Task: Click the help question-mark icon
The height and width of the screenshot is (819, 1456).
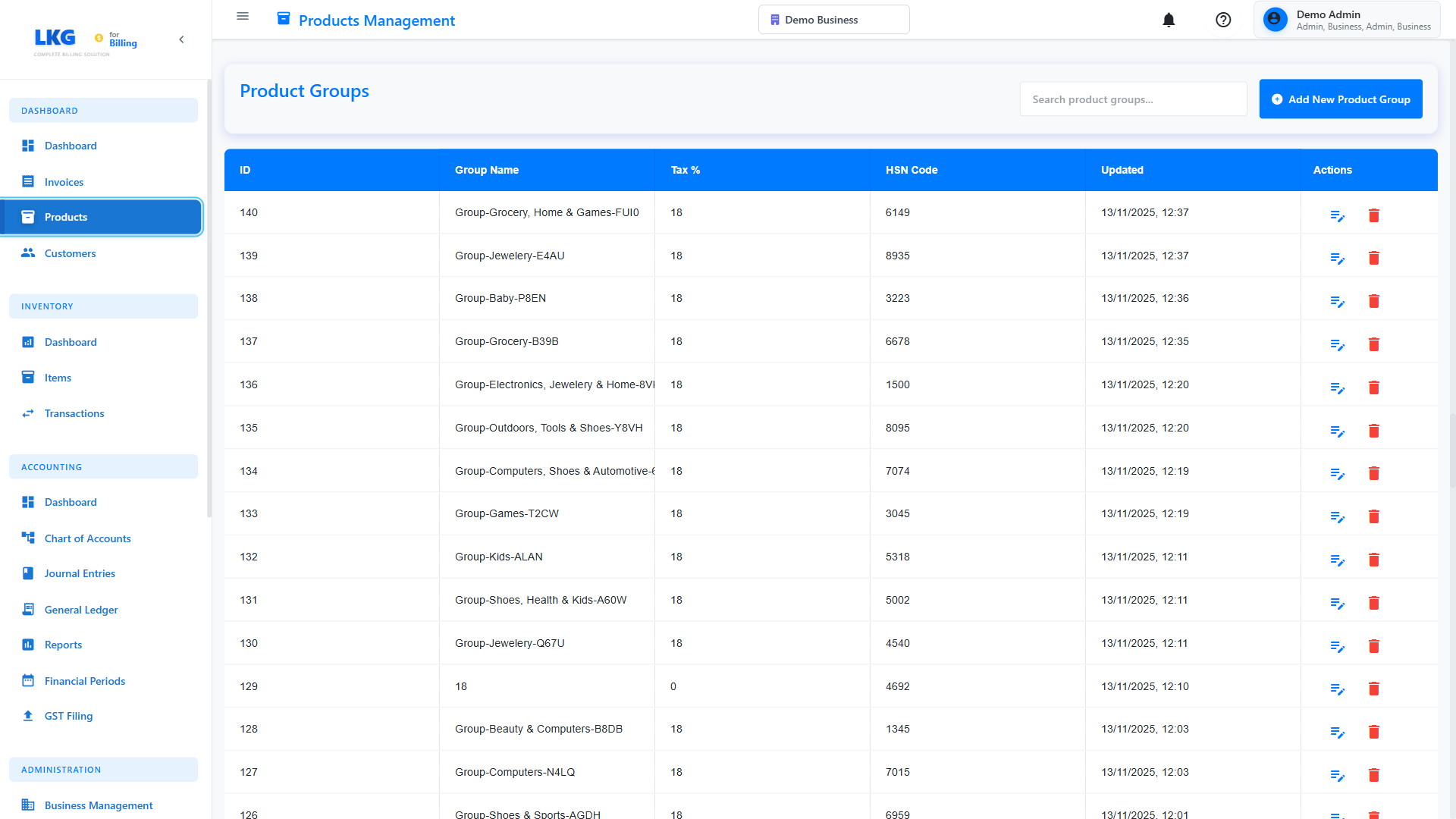Action: pos(1223,20)
